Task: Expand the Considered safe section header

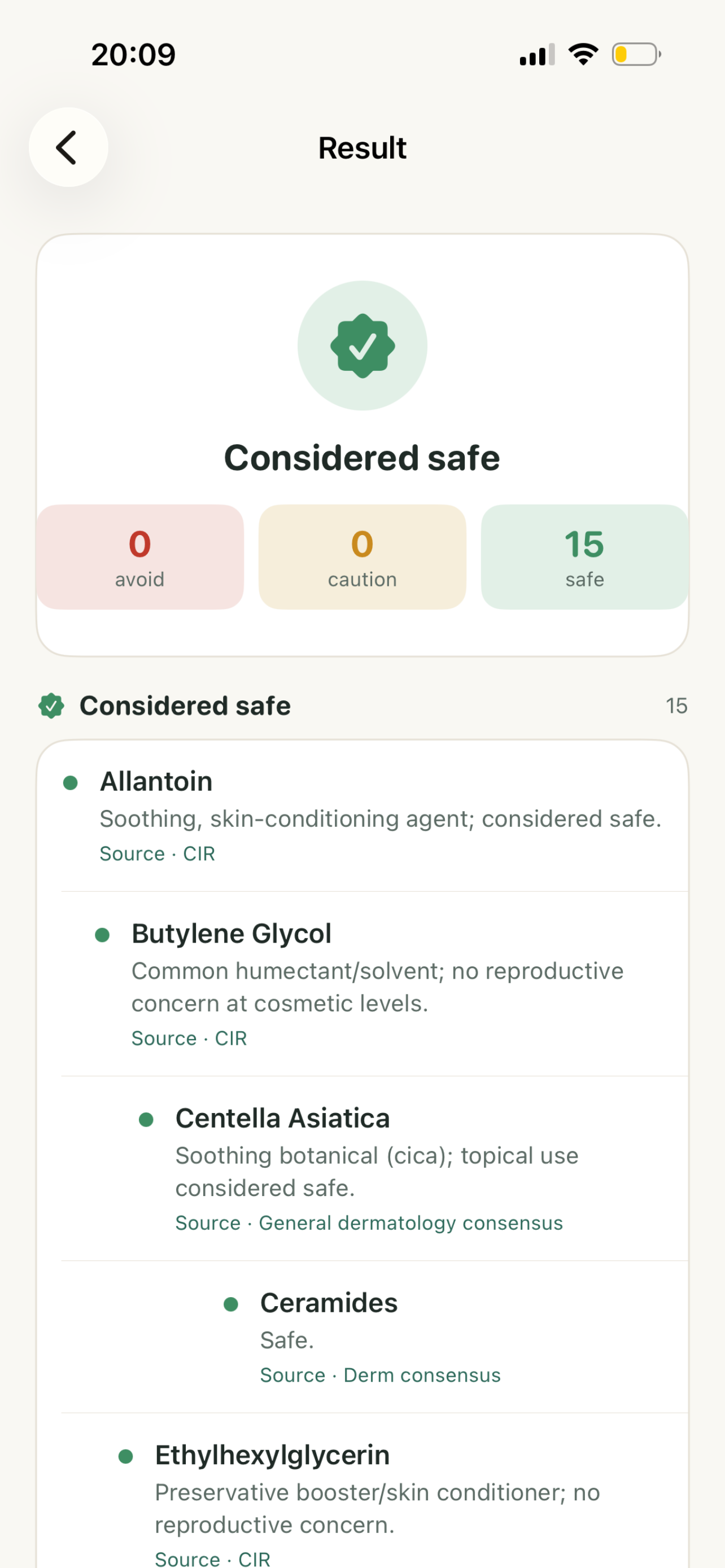Action: [x=362, y=706]
